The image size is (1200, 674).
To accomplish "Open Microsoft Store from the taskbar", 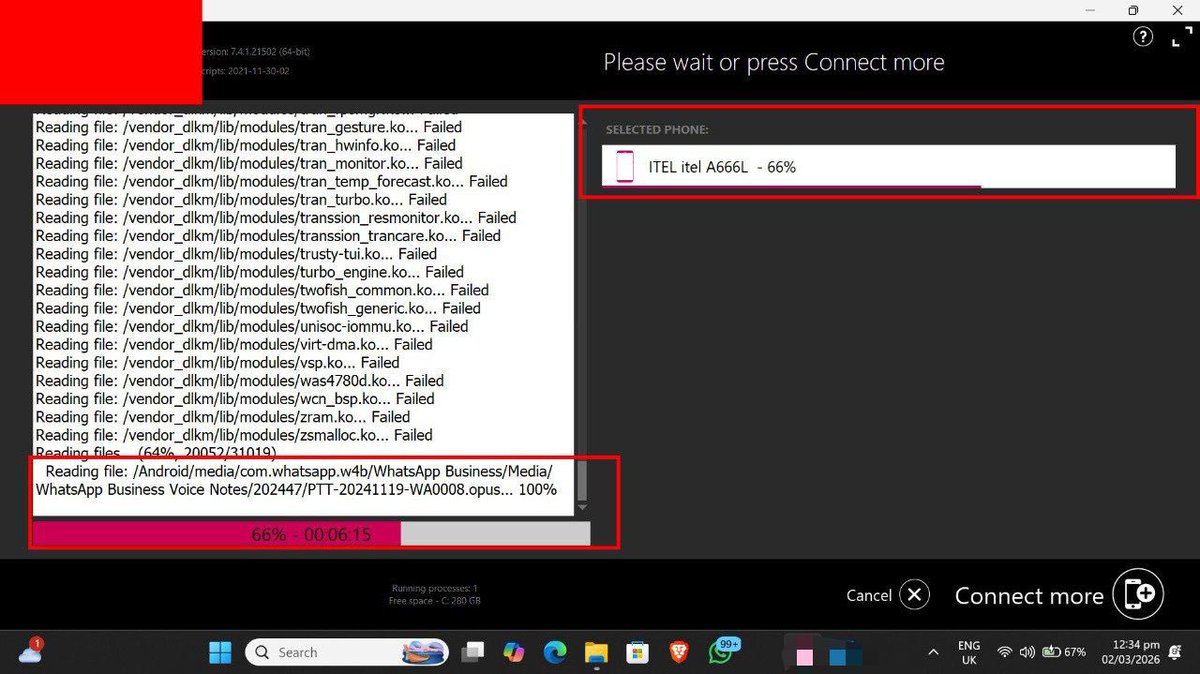I will pyautogui.click(x=637, y=652).
